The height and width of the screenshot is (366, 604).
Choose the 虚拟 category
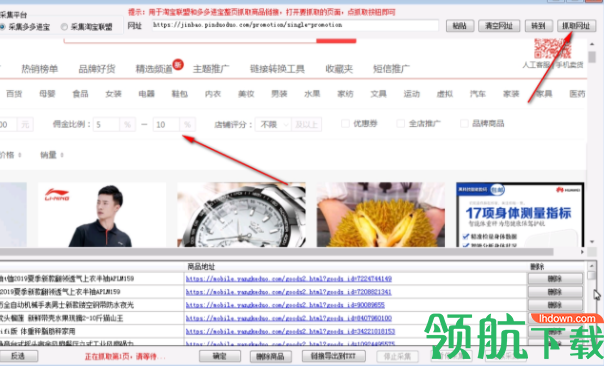point(445,94)
